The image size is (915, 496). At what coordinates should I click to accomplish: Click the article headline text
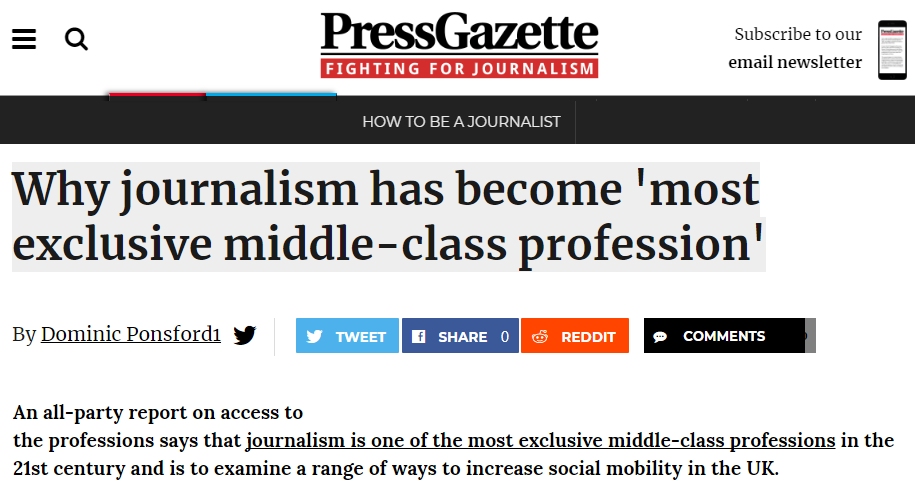387,217
